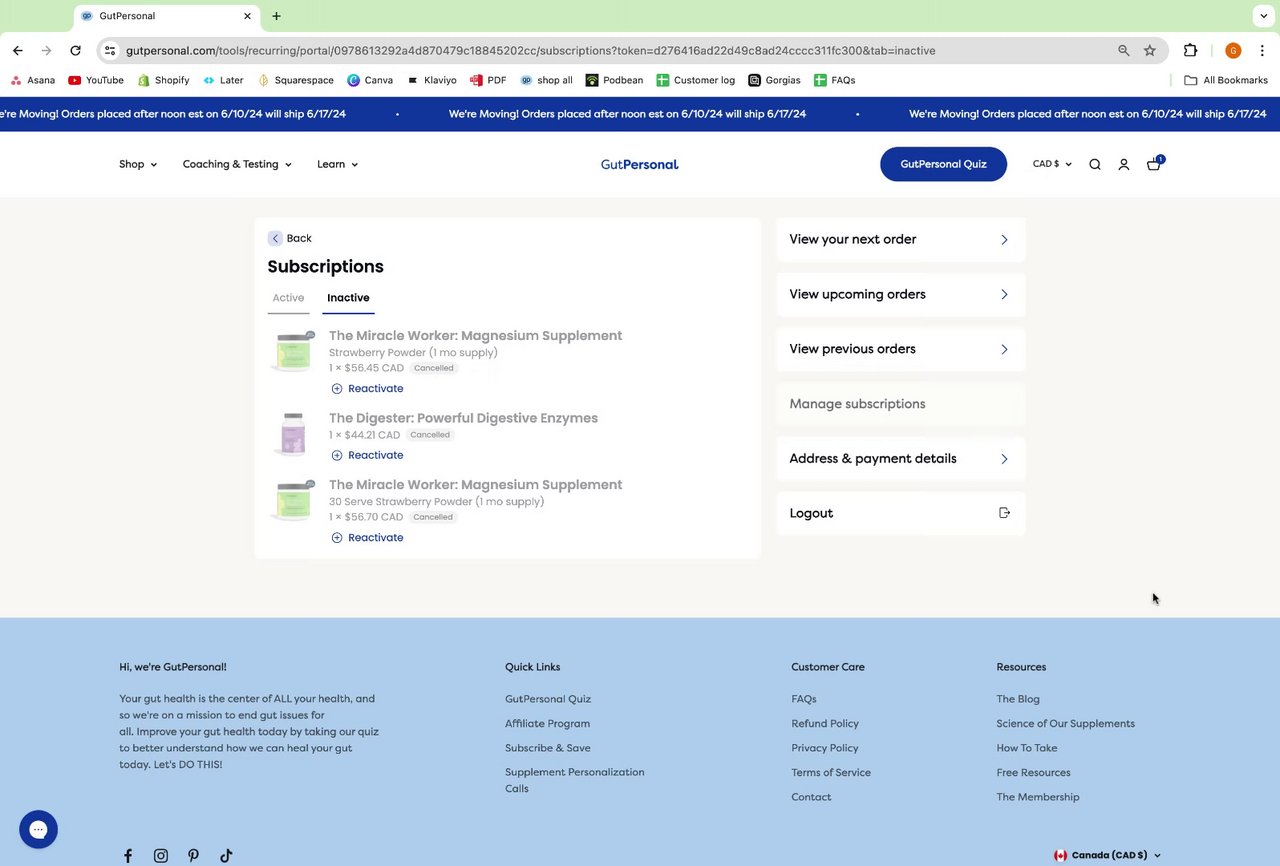Open a new browser tab with plus
The height and width of the screenshot is (866, 1280).
coord(276,16)
